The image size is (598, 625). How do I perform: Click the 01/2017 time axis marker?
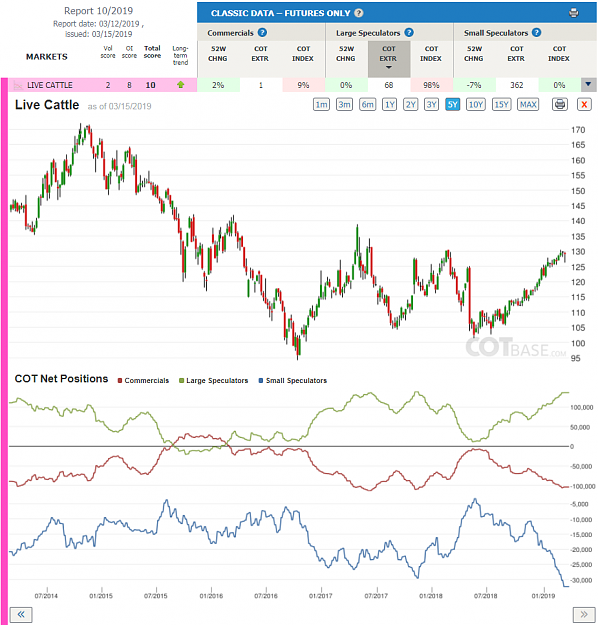tap(320, 596)
